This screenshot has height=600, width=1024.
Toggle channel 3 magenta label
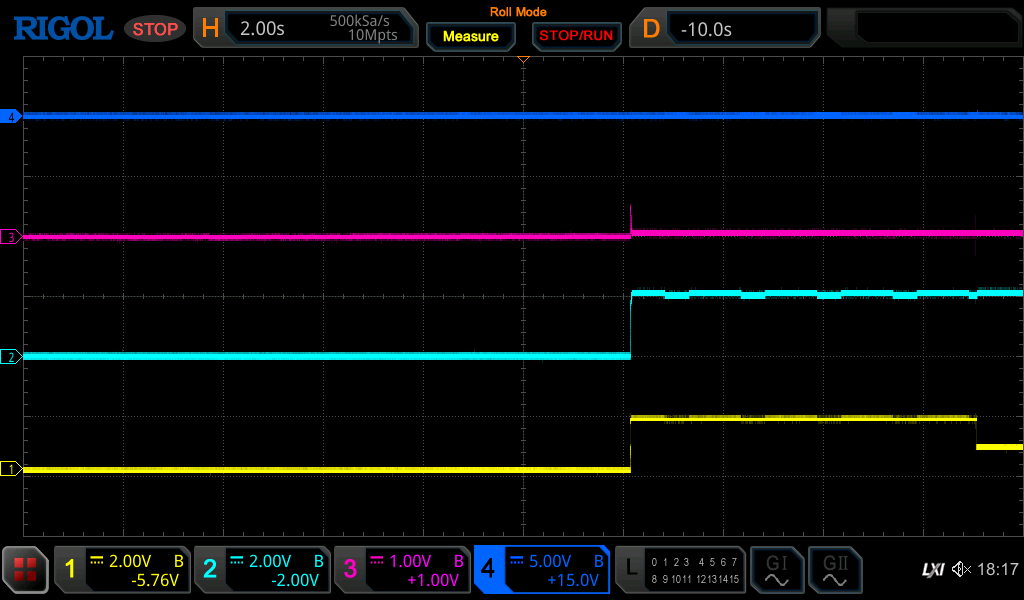pyautogui.click(x=350, y=569)
